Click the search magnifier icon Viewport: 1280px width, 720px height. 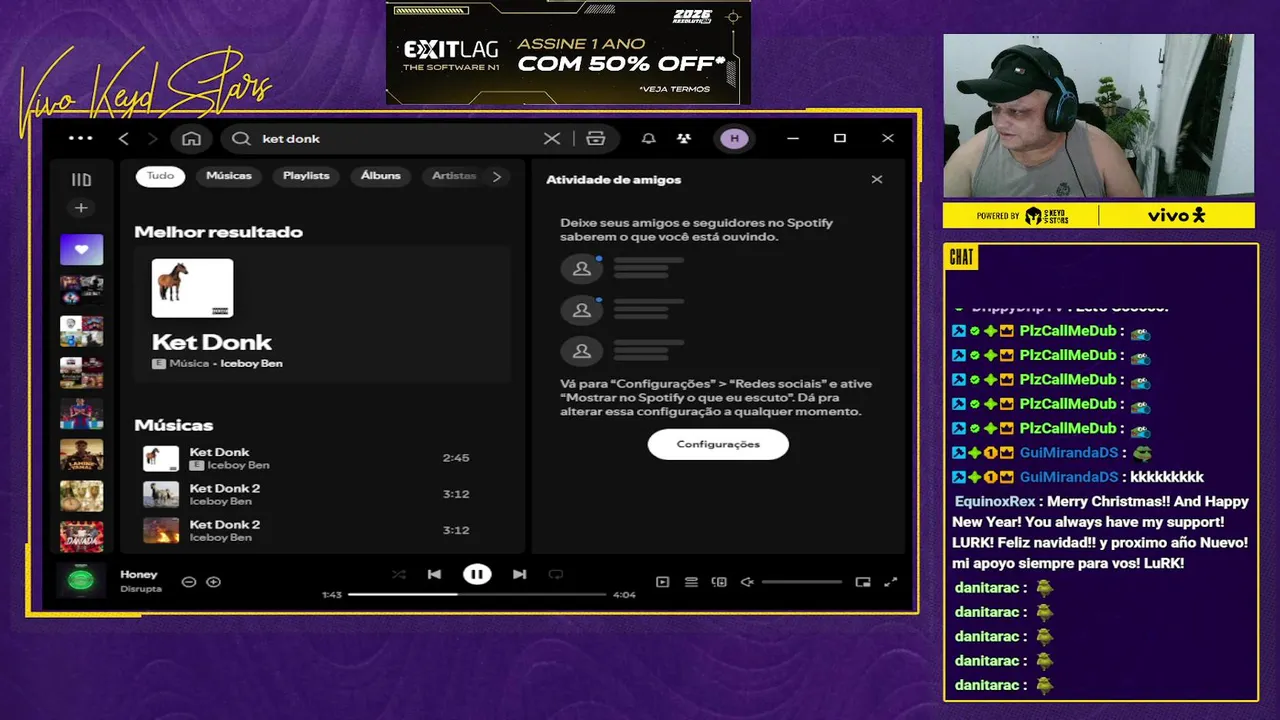tap(241, 139)
